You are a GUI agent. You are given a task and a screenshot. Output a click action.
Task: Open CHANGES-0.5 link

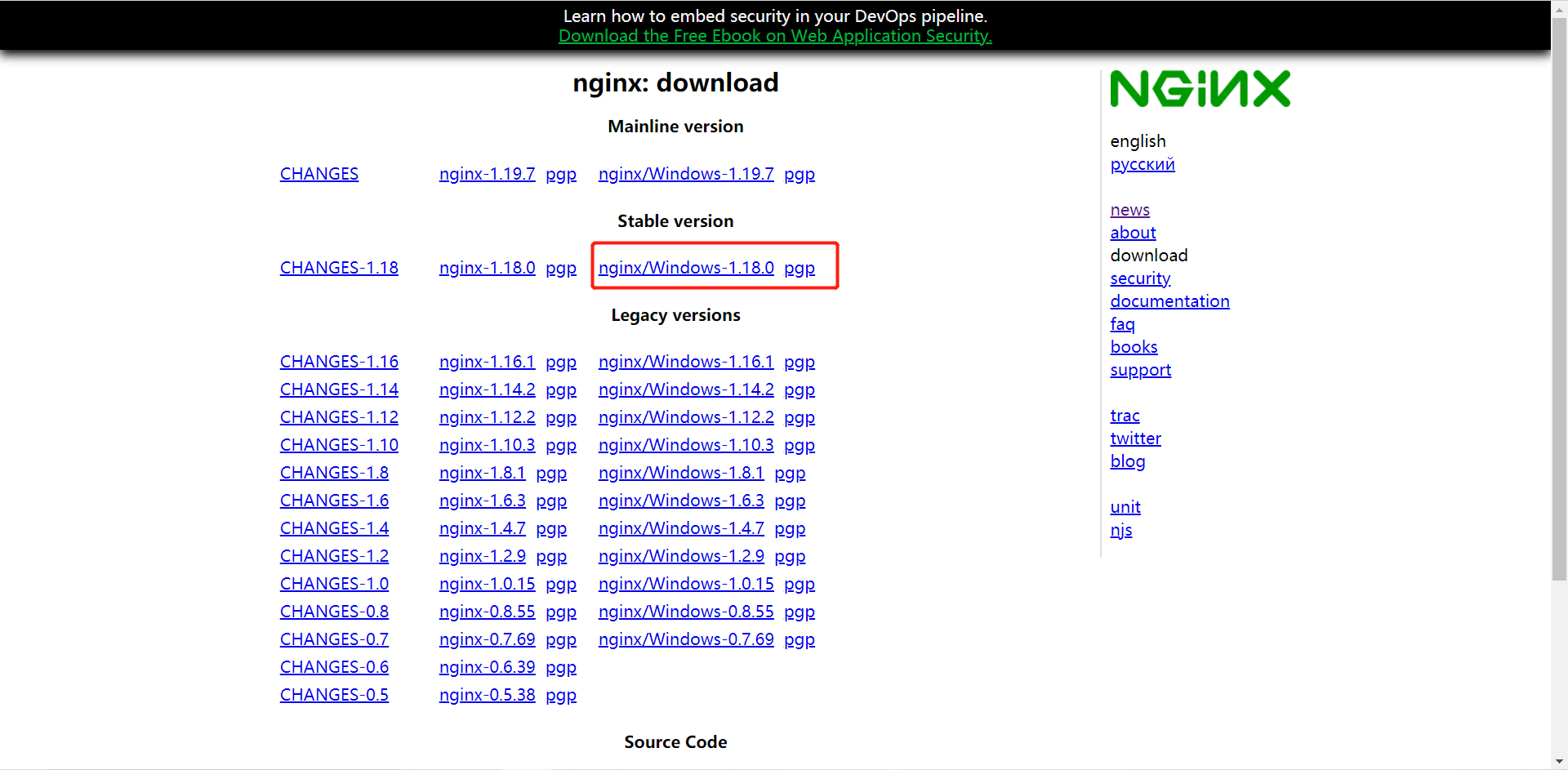[334, 695]
